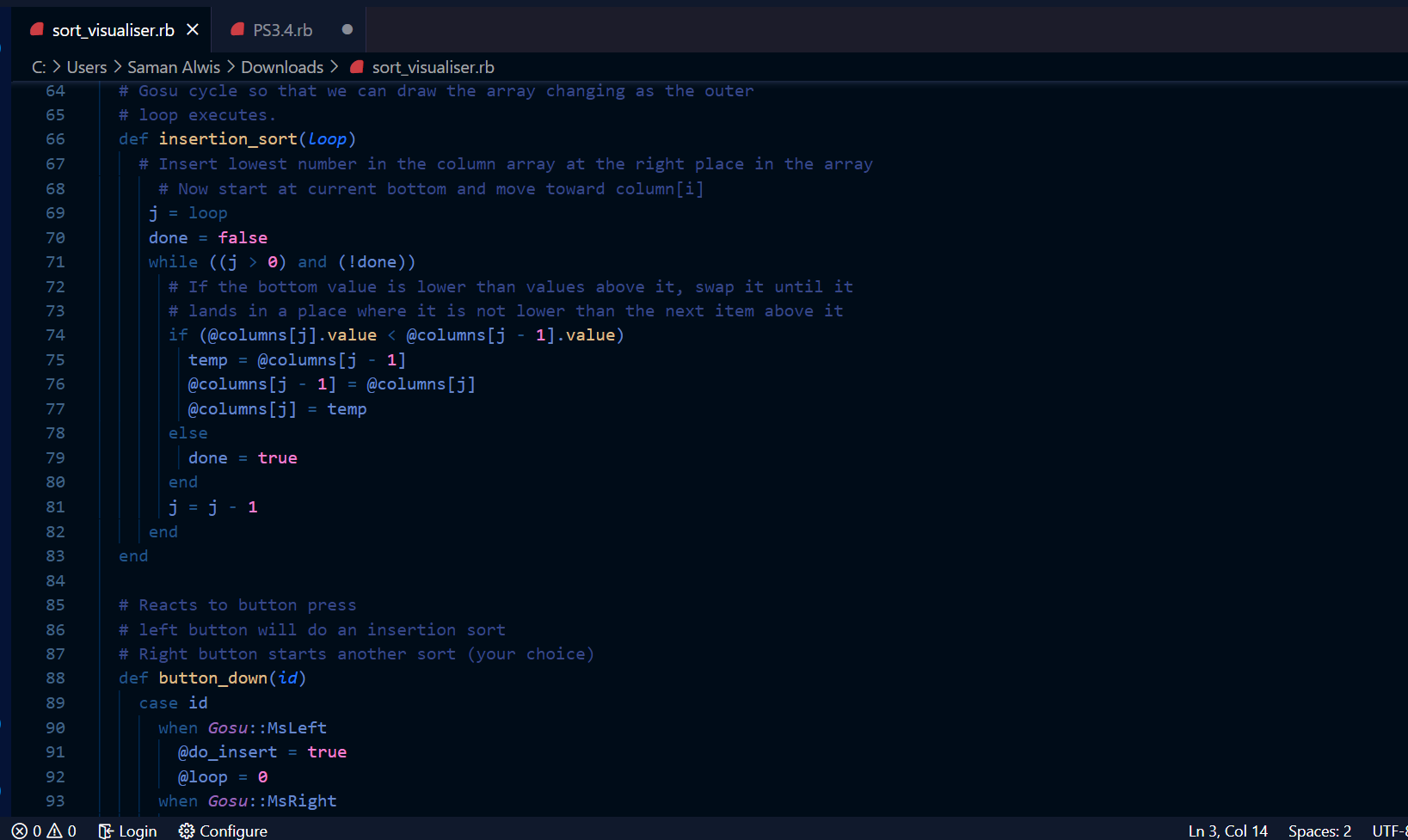Screen dimensions: 1408x840
Task: Click 'case id' on line 89
Action: 173,703
